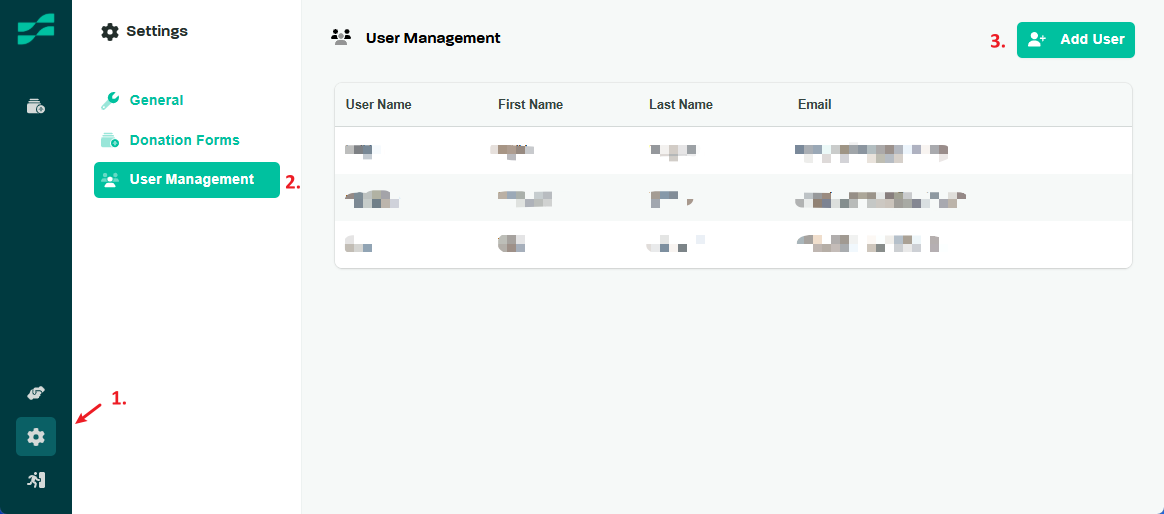
Task: Click the people icon beside the User Management heading
Action: point(341,38)
